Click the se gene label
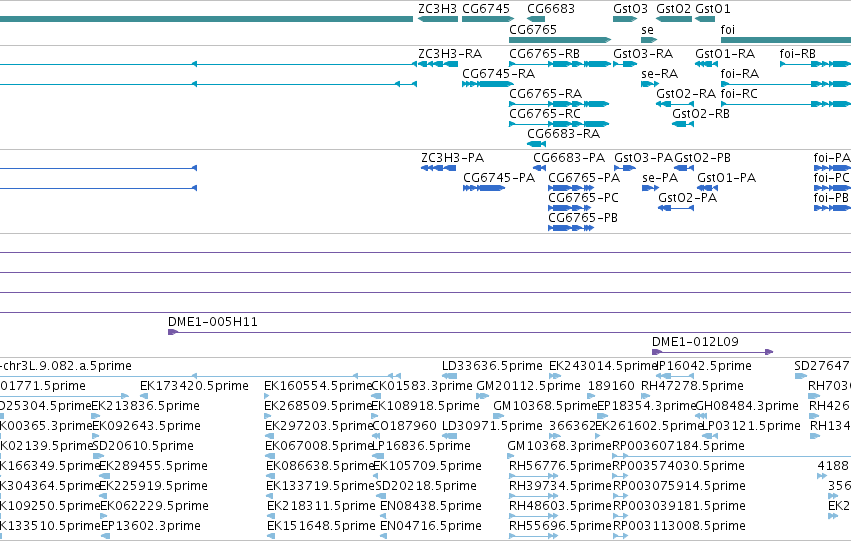This screenshot has height=541, width=851. (x=647, y=30)
